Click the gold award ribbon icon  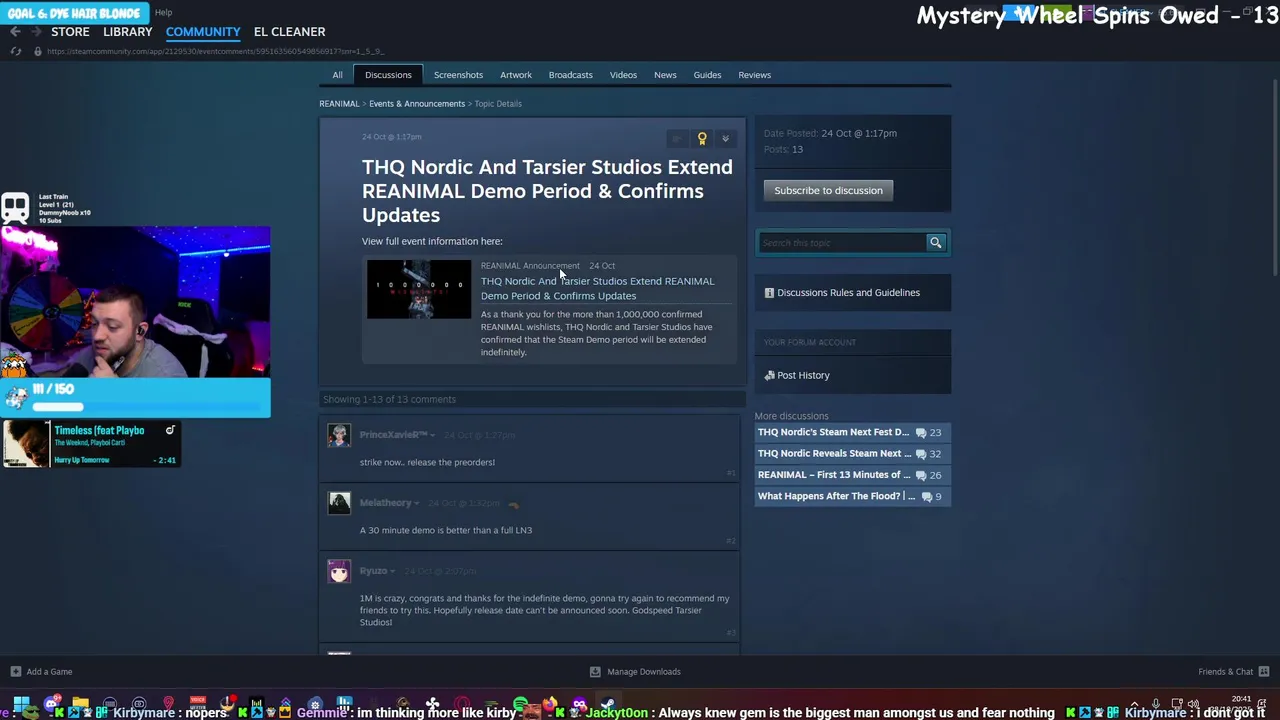tap(702, 139)
